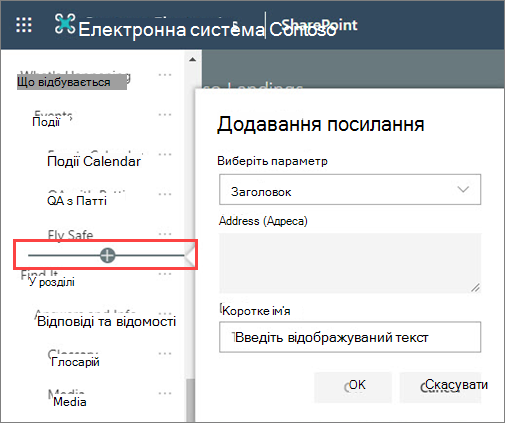The image size is (505, 423).
Task: Click the Contoso drone logo icon
Action: tap(65, 24)
